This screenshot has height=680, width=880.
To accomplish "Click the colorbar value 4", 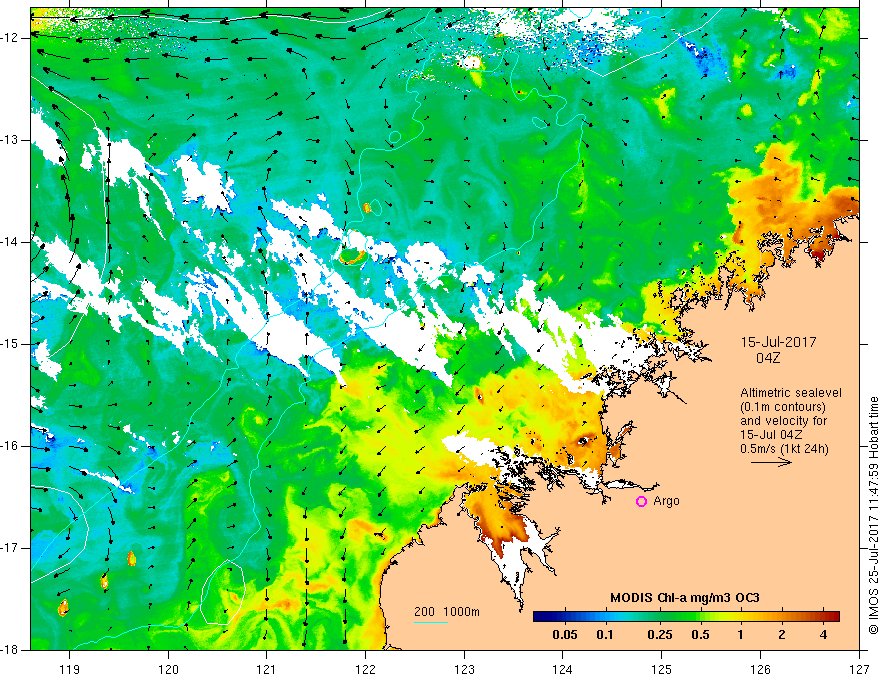I will pos(823,635).
